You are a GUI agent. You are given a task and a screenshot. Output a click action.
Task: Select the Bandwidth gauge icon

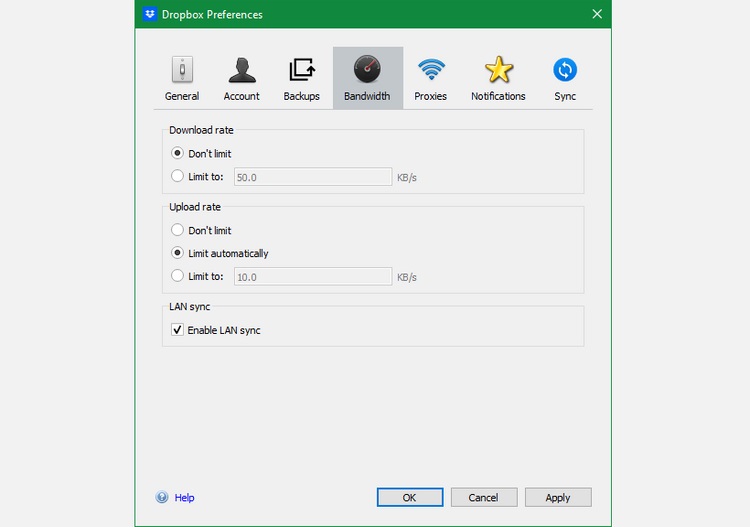[367, 70]
